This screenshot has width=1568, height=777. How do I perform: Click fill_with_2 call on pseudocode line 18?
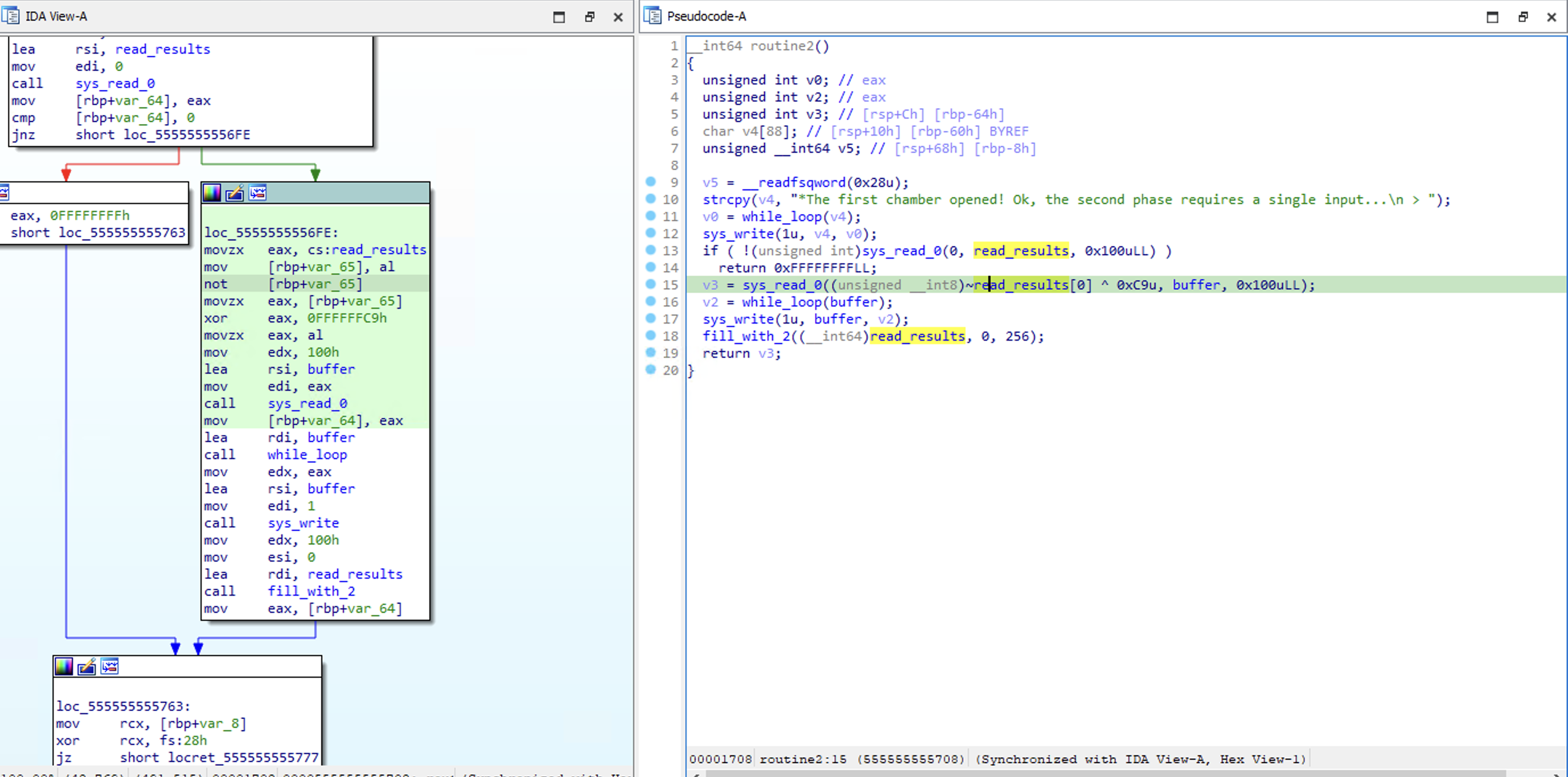click(x=746, y=336)
